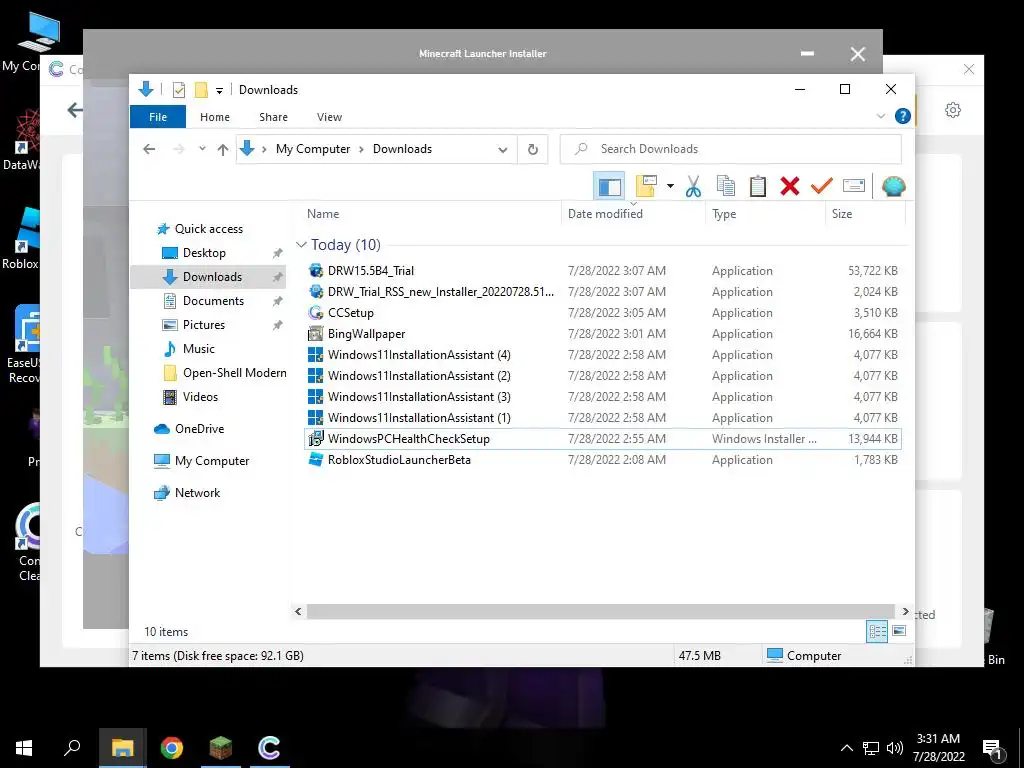Open the Open-Shell Modern folder
The image size is (1024, 768).
[224, 373]
